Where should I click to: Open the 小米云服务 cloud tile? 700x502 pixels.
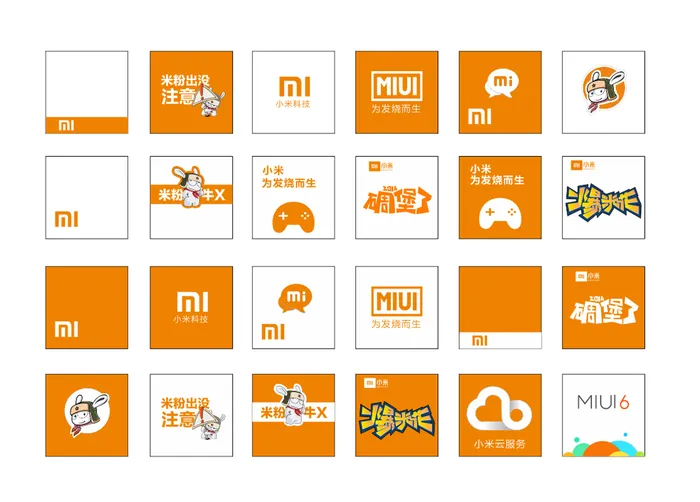(500, 415)
